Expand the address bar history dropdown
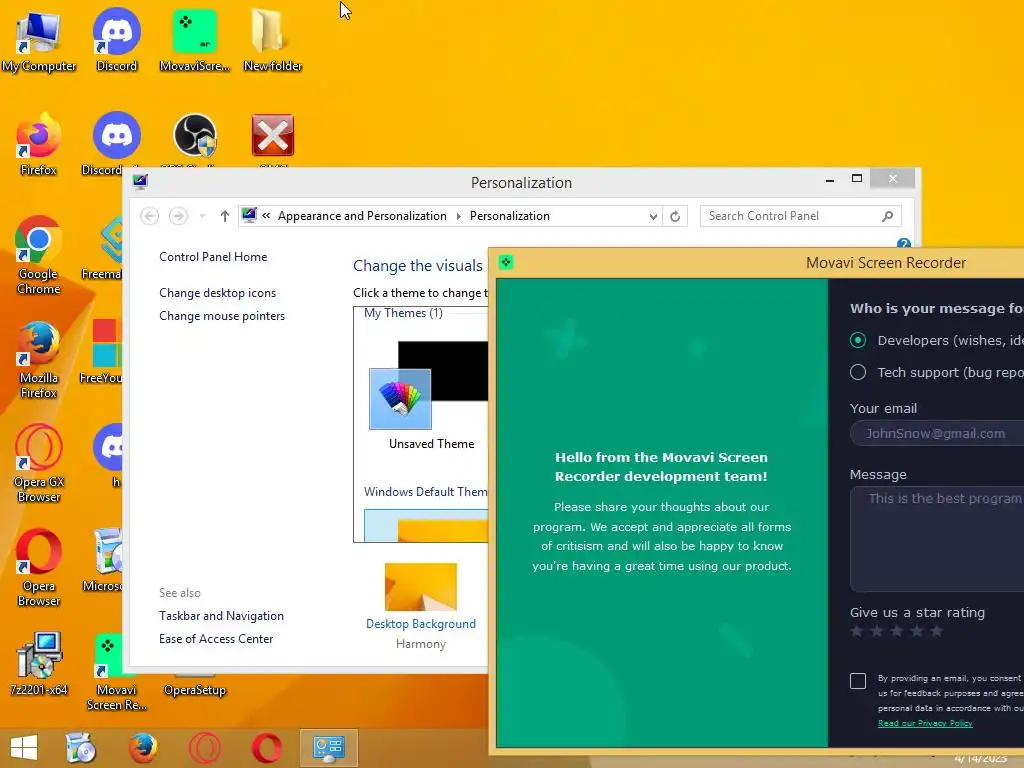The image size is (1024, 768). [x=653, y=216]
